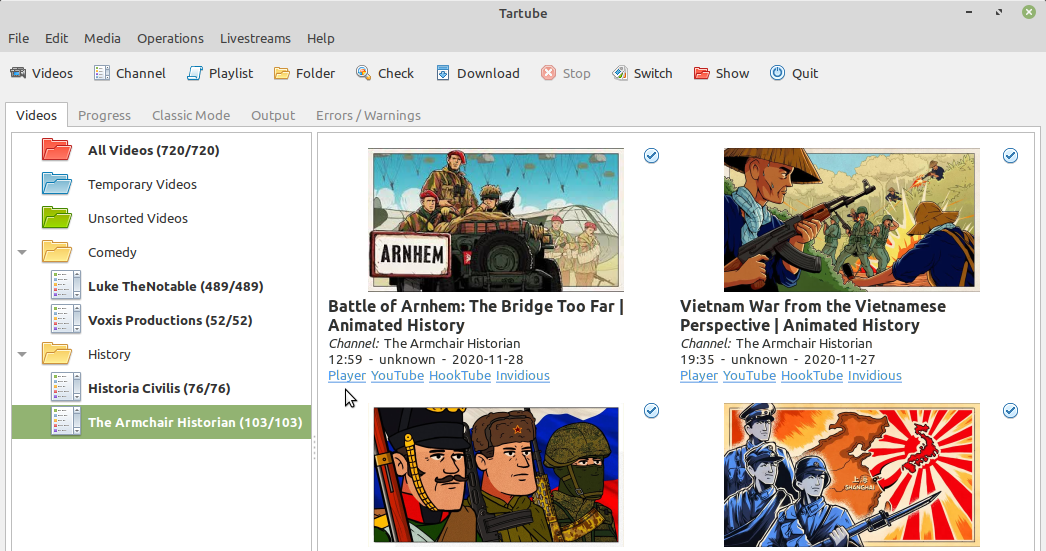Click the Vietnam War thumbnail image

tap(852, 219)
